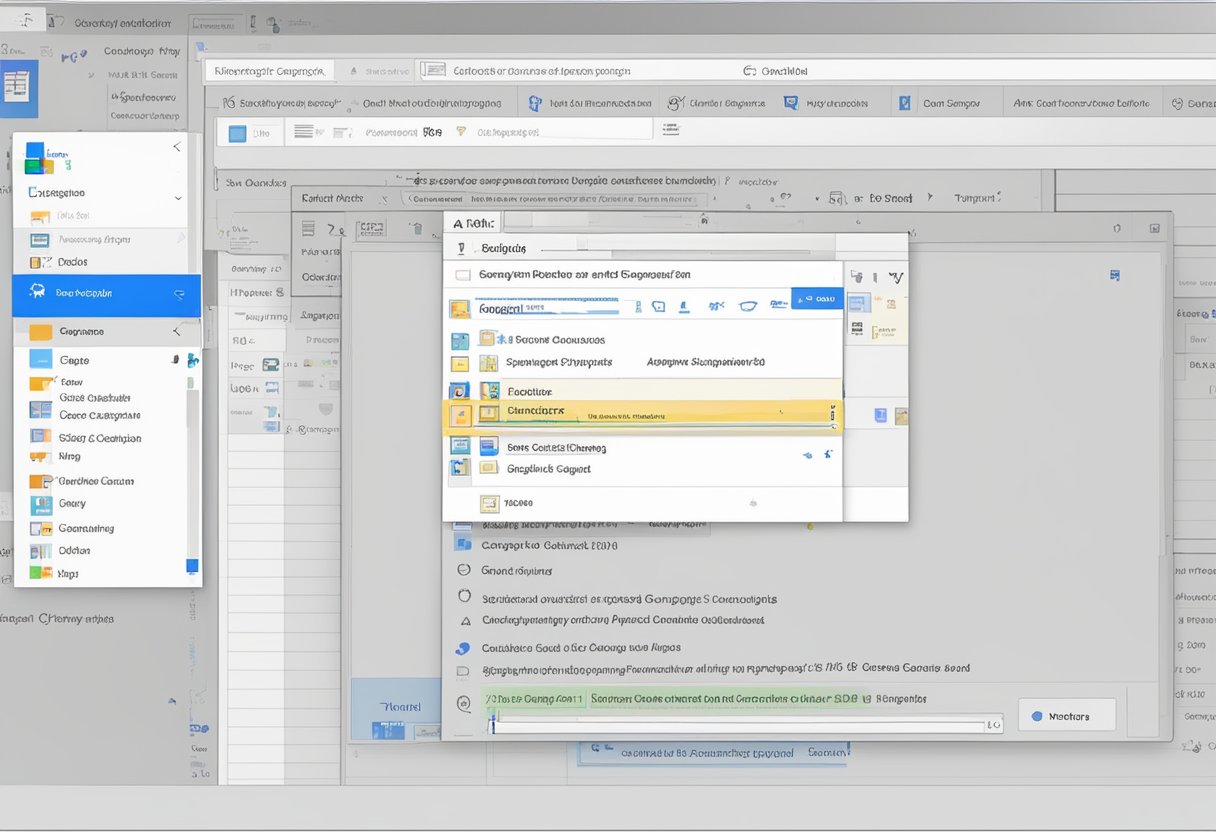Screen dimensions: 1216x832
Task: Switch to the 'A Refic' tab of the dialog
Action: (473, 221)
